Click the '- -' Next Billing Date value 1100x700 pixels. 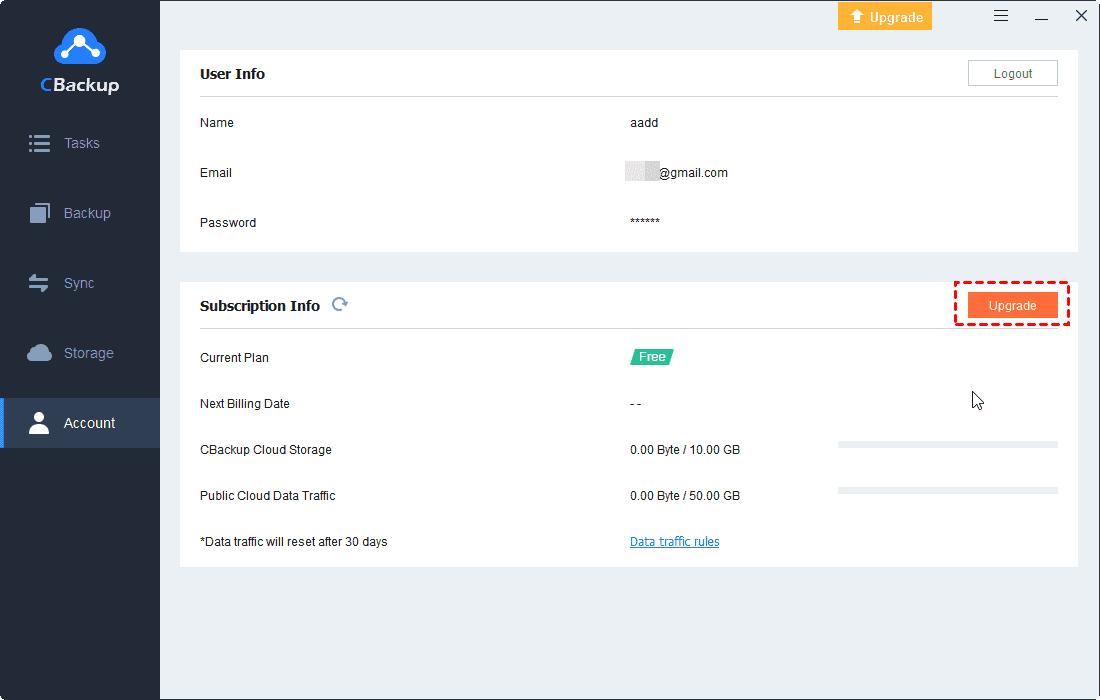[x=636, y=404]
